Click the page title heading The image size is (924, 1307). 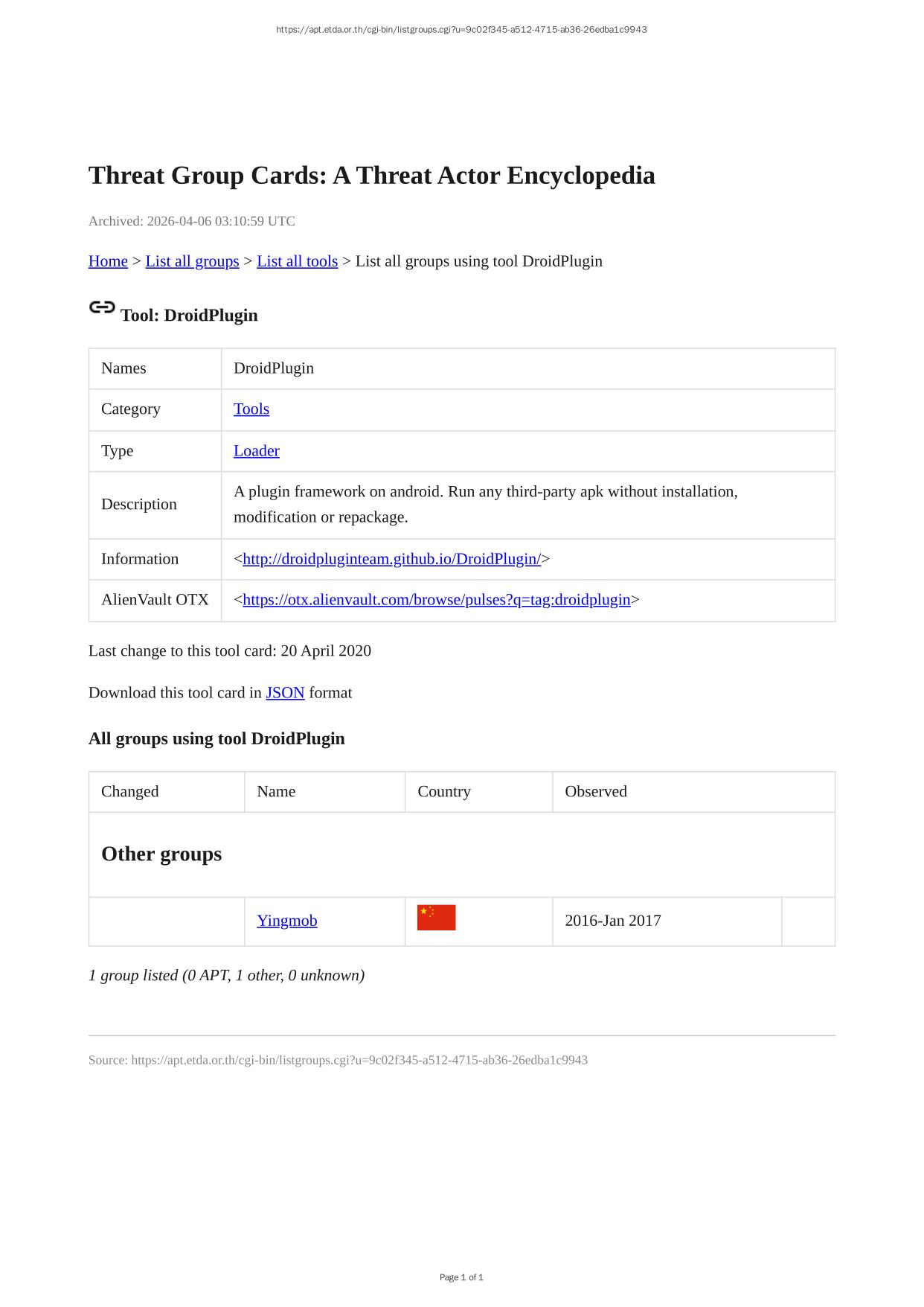[x=372, y=176]
